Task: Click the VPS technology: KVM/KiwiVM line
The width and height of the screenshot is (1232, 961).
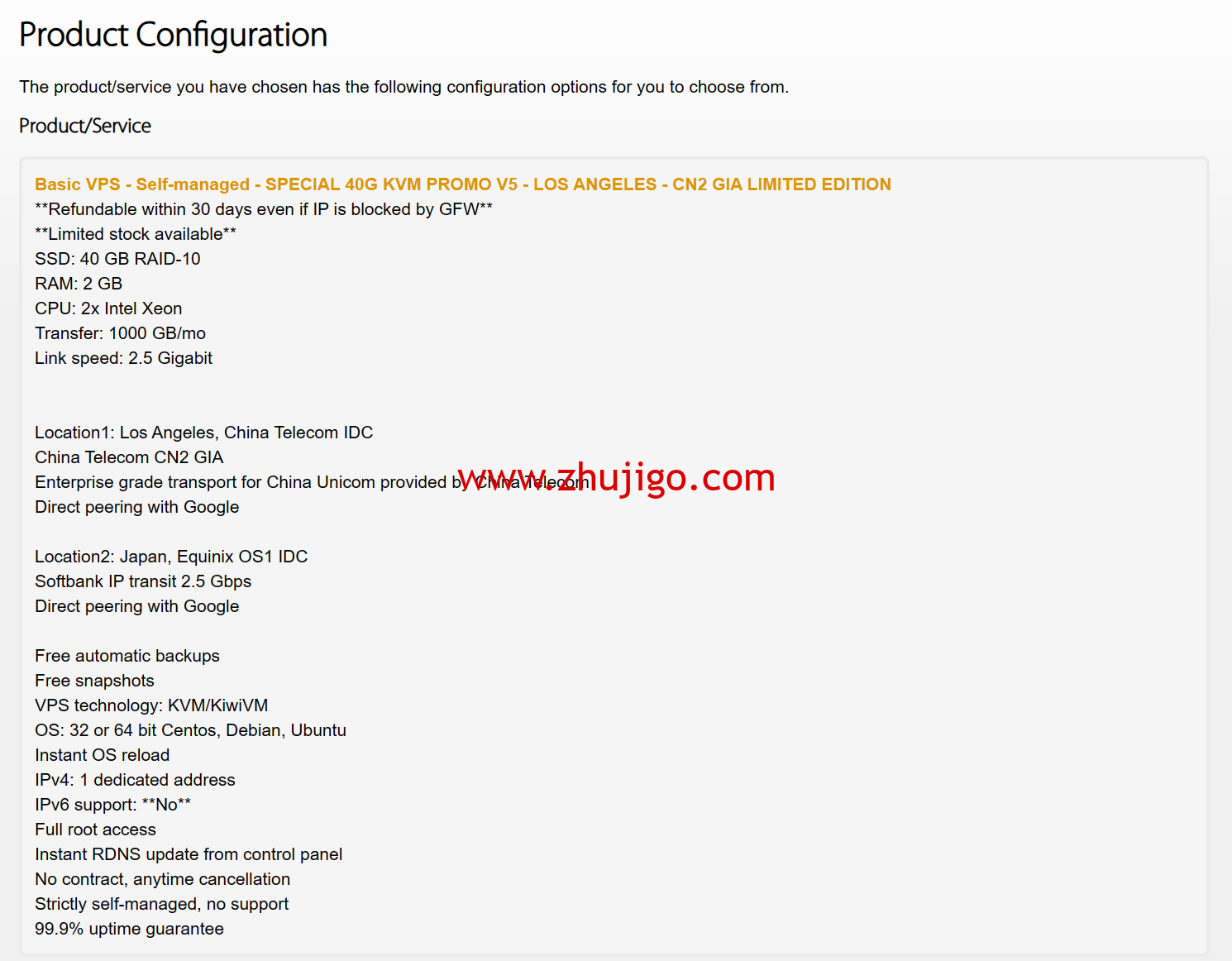Action: (x=151, y=705)
